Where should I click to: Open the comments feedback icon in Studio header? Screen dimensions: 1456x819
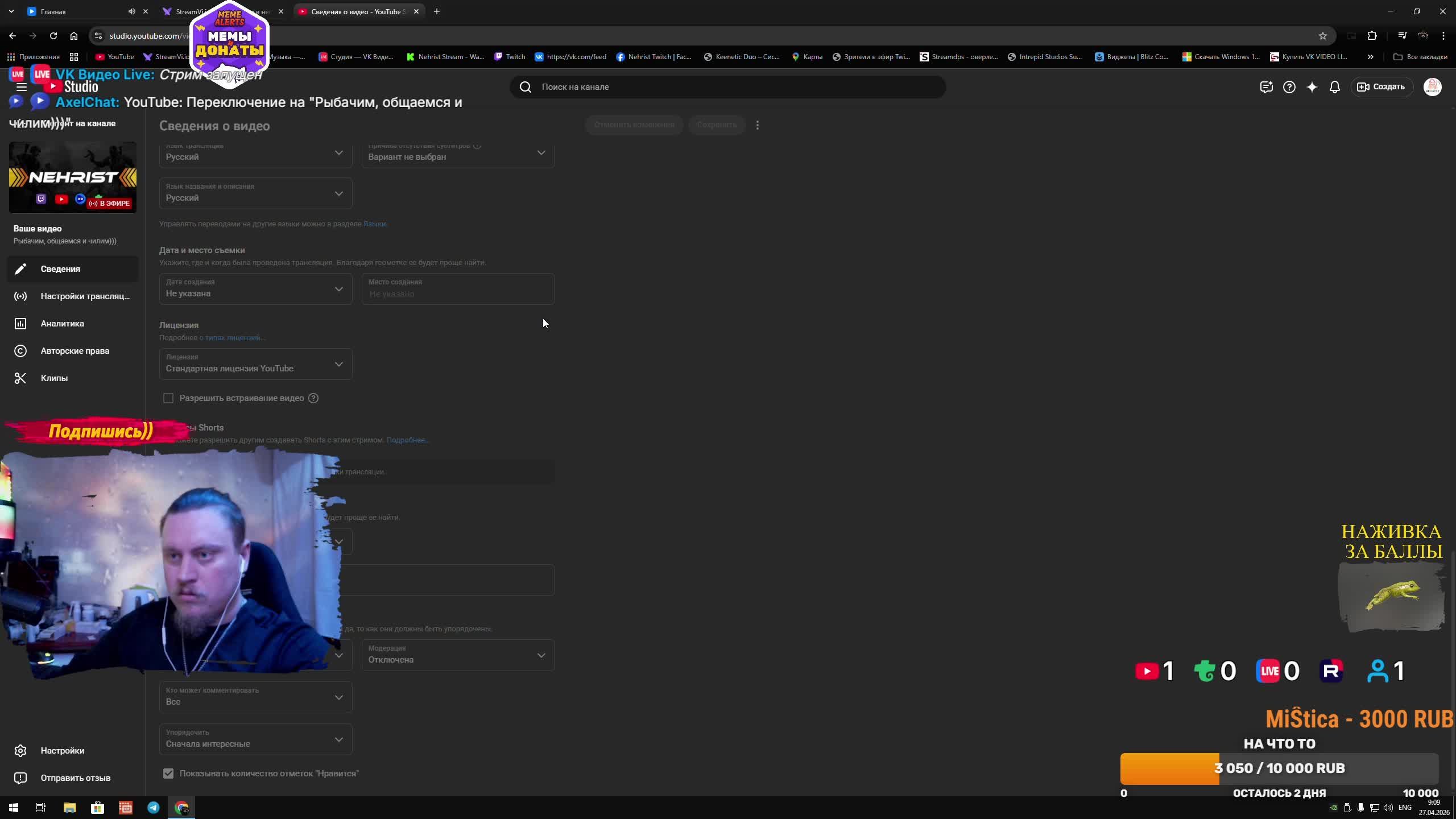[1266, 87]
